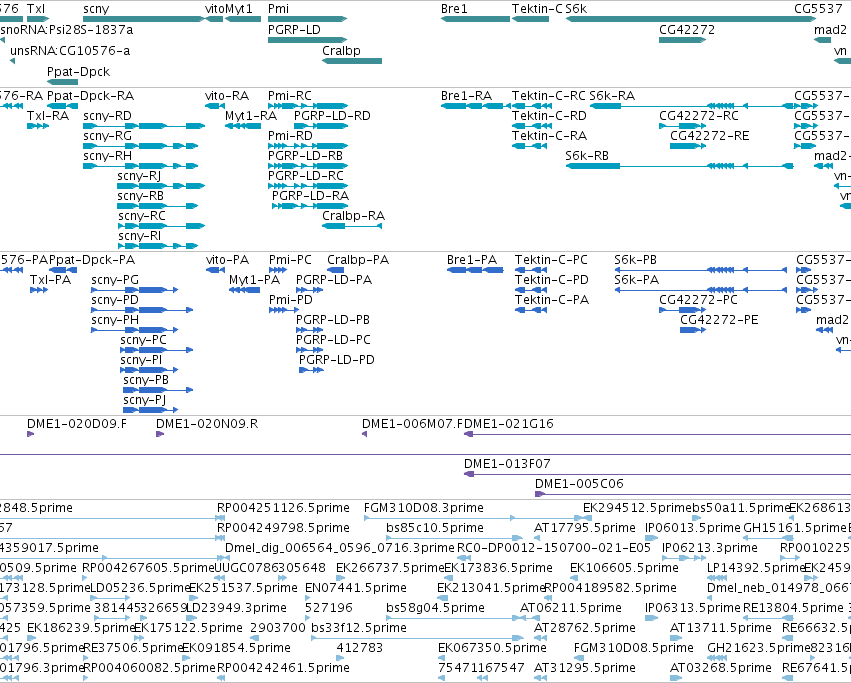Click protein scny-PH
The image size is (851, 683).
tap(135, 330)
